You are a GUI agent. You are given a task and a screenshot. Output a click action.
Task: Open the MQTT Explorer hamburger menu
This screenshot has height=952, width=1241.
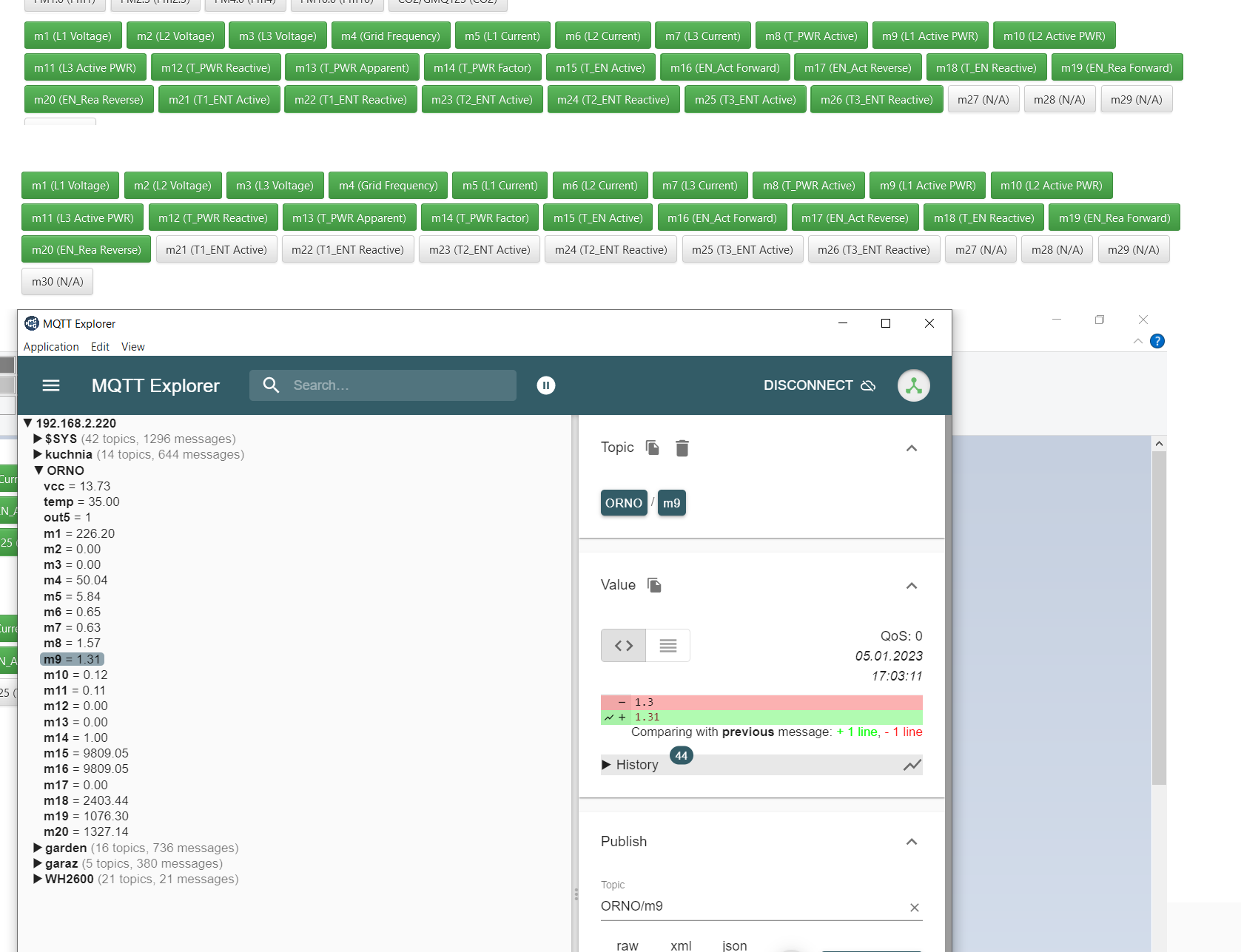tap(51, 385)
